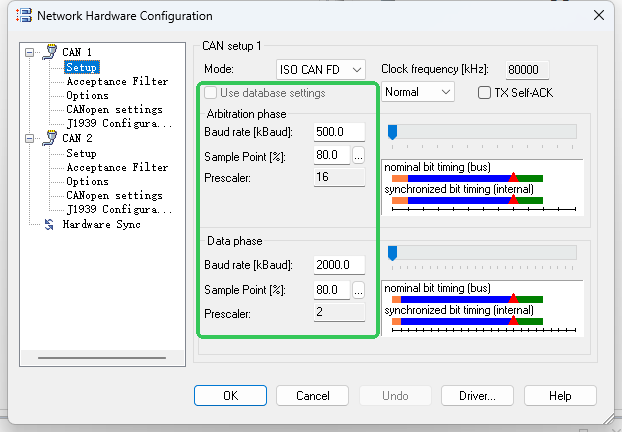The width and height of the screenshot is (622, 432).
Task: Click the arbitration phase baud rate slider thumb
Action: (392, 132)
